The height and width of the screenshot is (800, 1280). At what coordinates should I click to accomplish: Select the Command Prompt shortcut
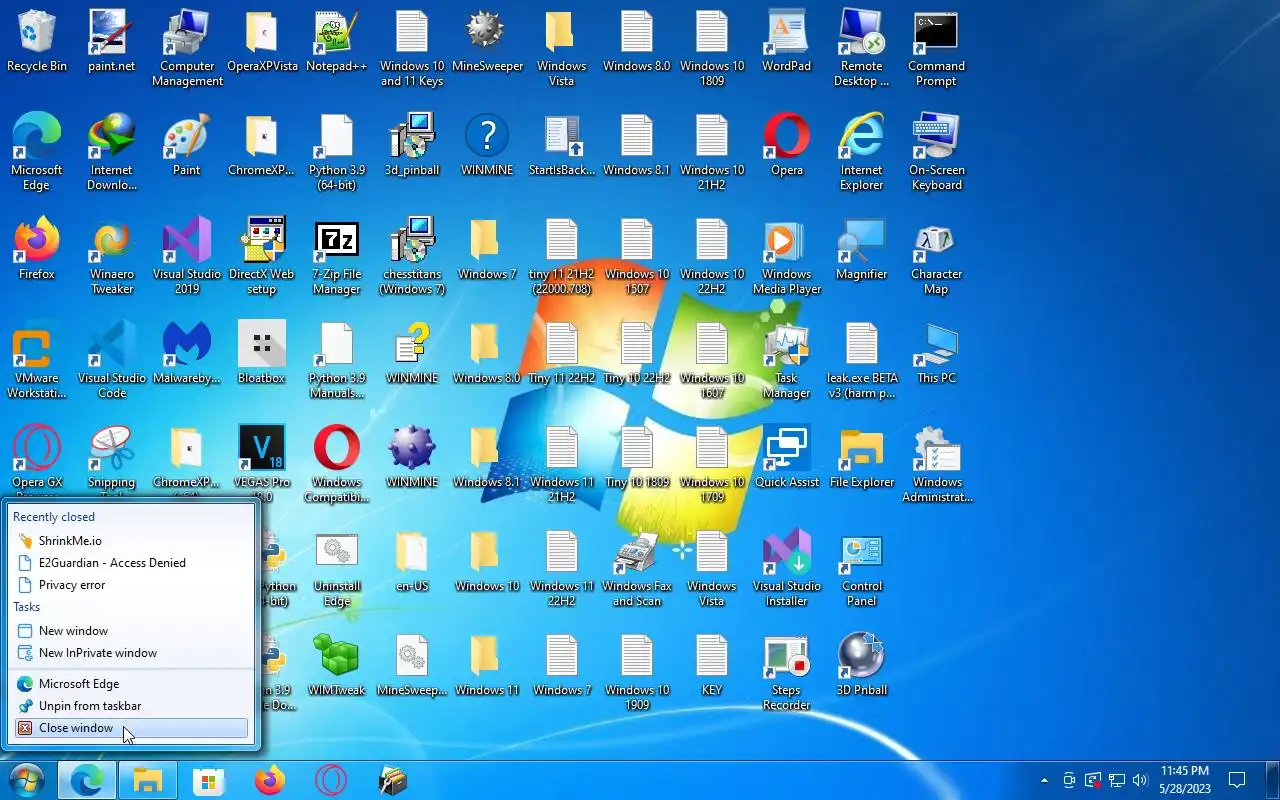[x=937, y=49]
